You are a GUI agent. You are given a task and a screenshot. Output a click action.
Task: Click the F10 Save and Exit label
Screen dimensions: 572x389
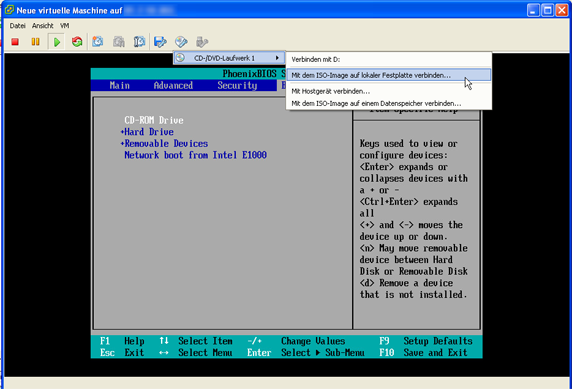(423, 353)
